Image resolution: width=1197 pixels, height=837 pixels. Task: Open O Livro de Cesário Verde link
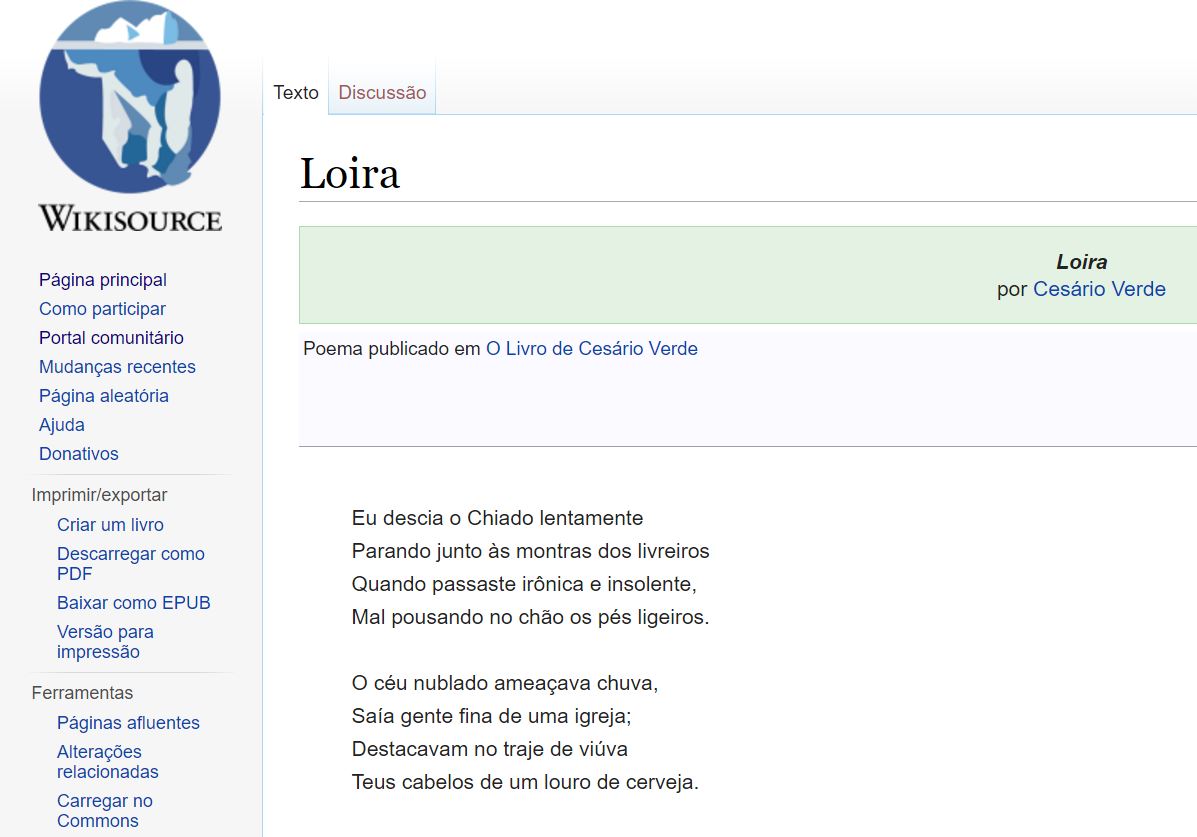coord(592,348)
